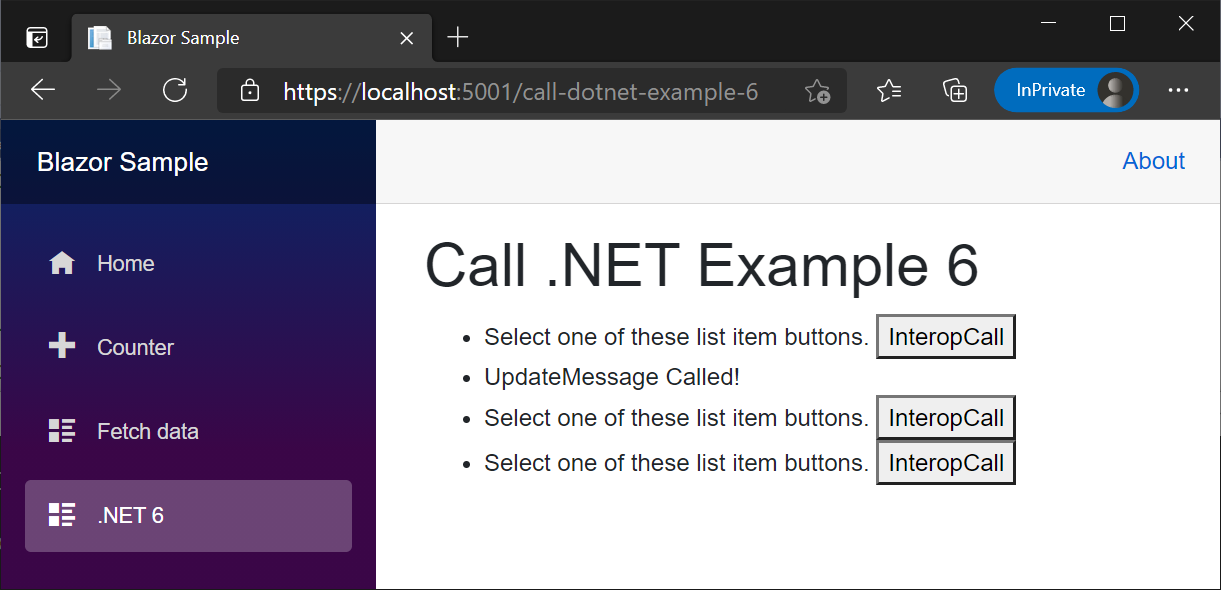
Task: Click the grid icon beside .NET 6
Action: click(x=61, y=515)
